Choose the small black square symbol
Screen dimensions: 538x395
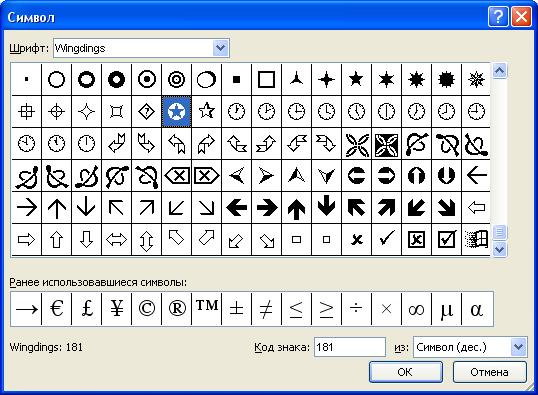(236, 80)
